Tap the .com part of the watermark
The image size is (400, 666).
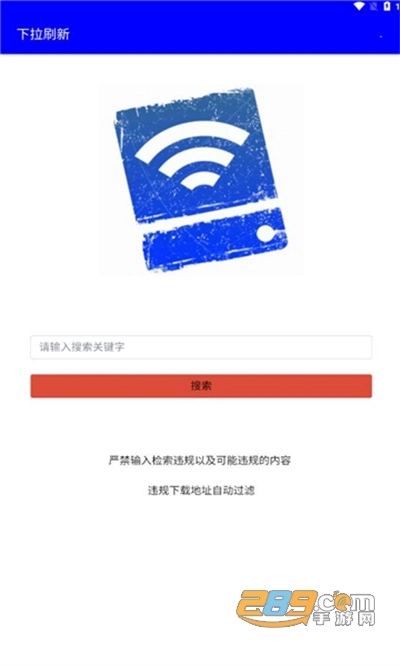click(x=346, y=601)
